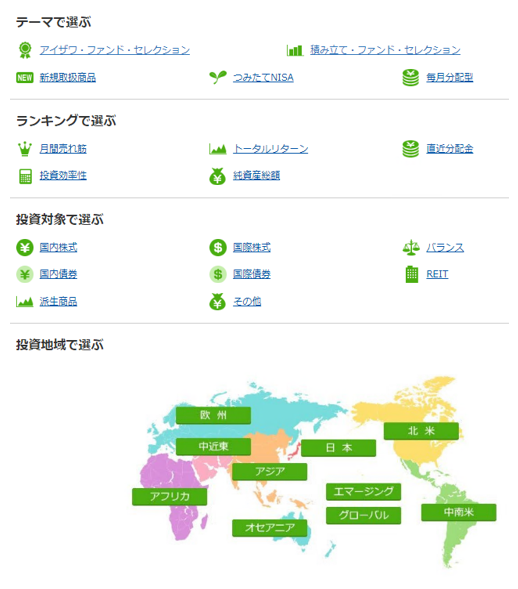Click the crown icon beside 月間売れ筋
Screen dimensions: 518x589
25,149
